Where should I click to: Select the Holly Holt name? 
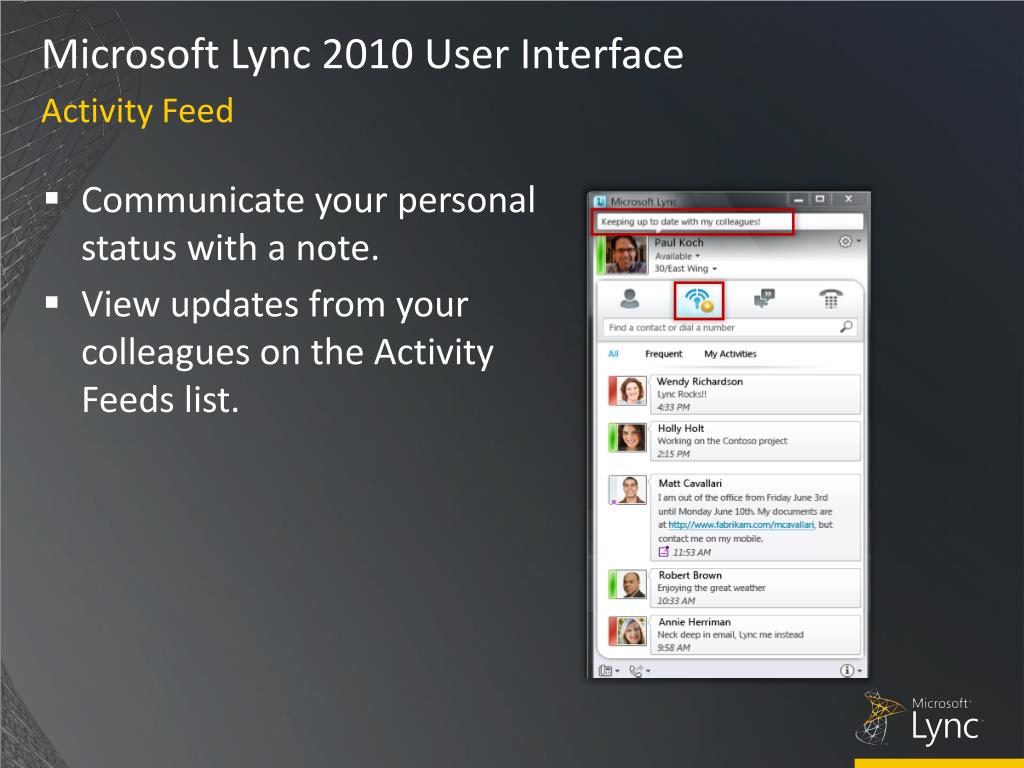680,428
